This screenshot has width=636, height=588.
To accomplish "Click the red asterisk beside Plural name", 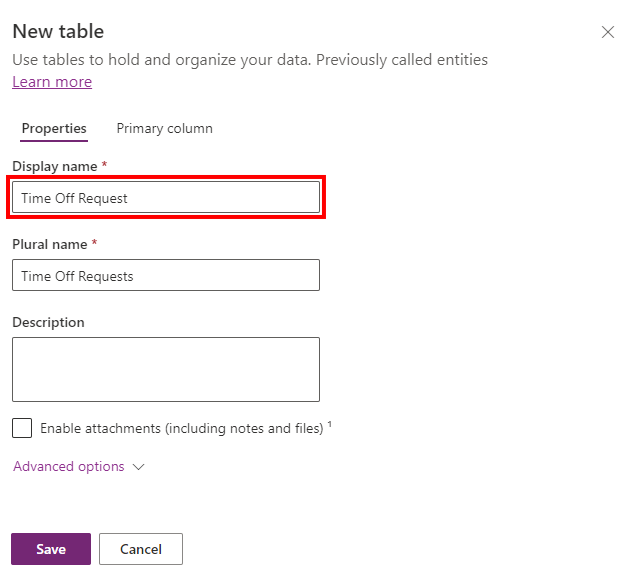I will [95, 243].
